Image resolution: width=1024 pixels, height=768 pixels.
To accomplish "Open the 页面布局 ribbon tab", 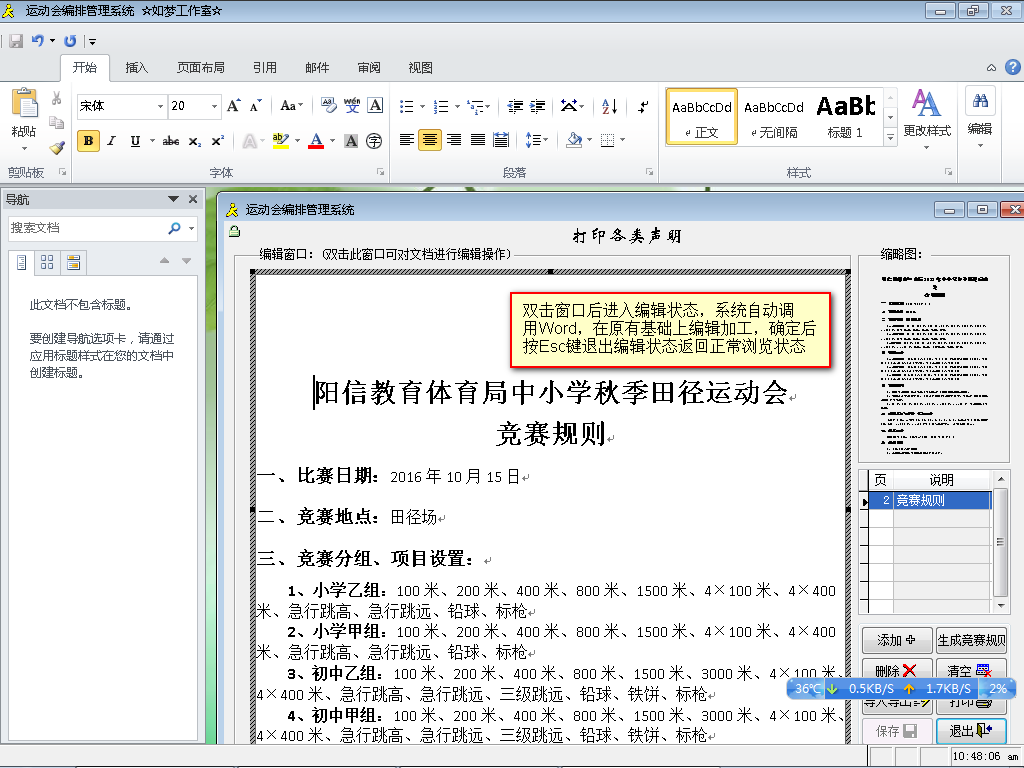I will (x=200, y=68).
